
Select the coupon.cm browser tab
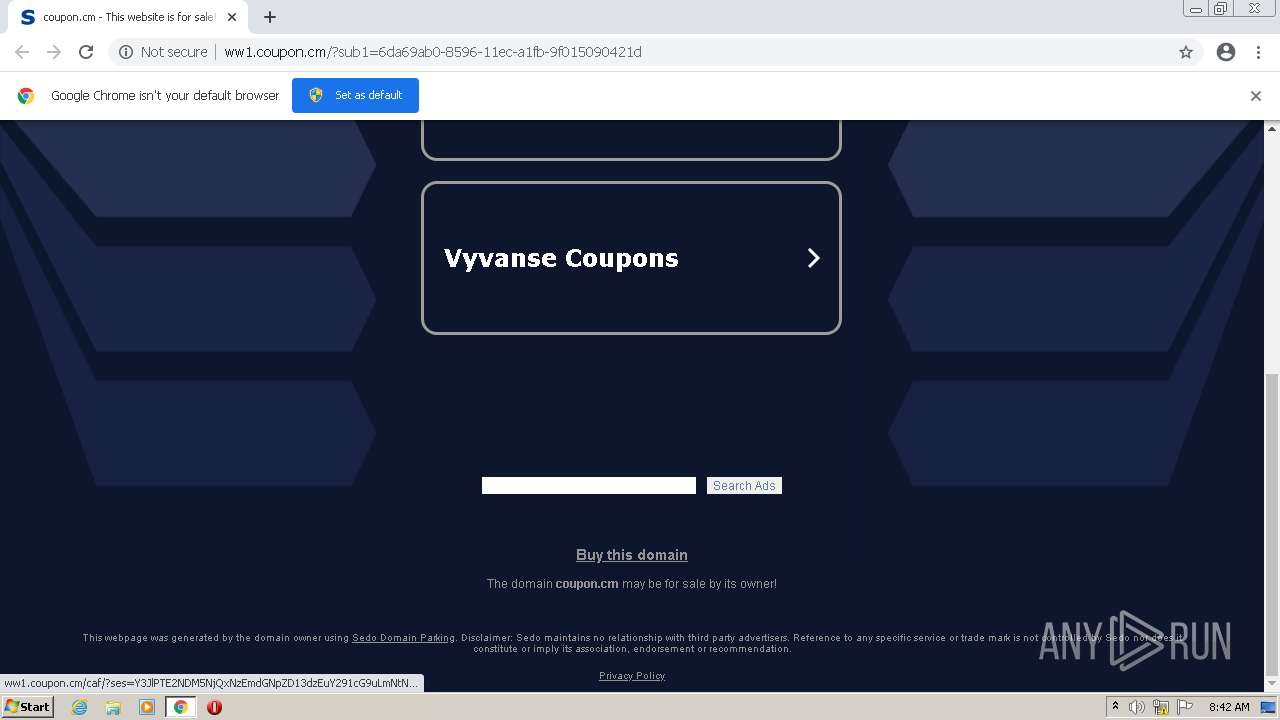point(127,17)
